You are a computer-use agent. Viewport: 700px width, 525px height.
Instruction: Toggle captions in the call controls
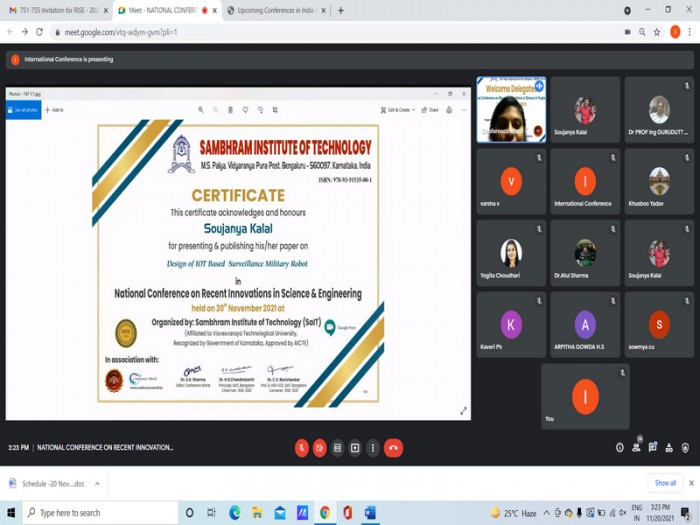(337, 448)
